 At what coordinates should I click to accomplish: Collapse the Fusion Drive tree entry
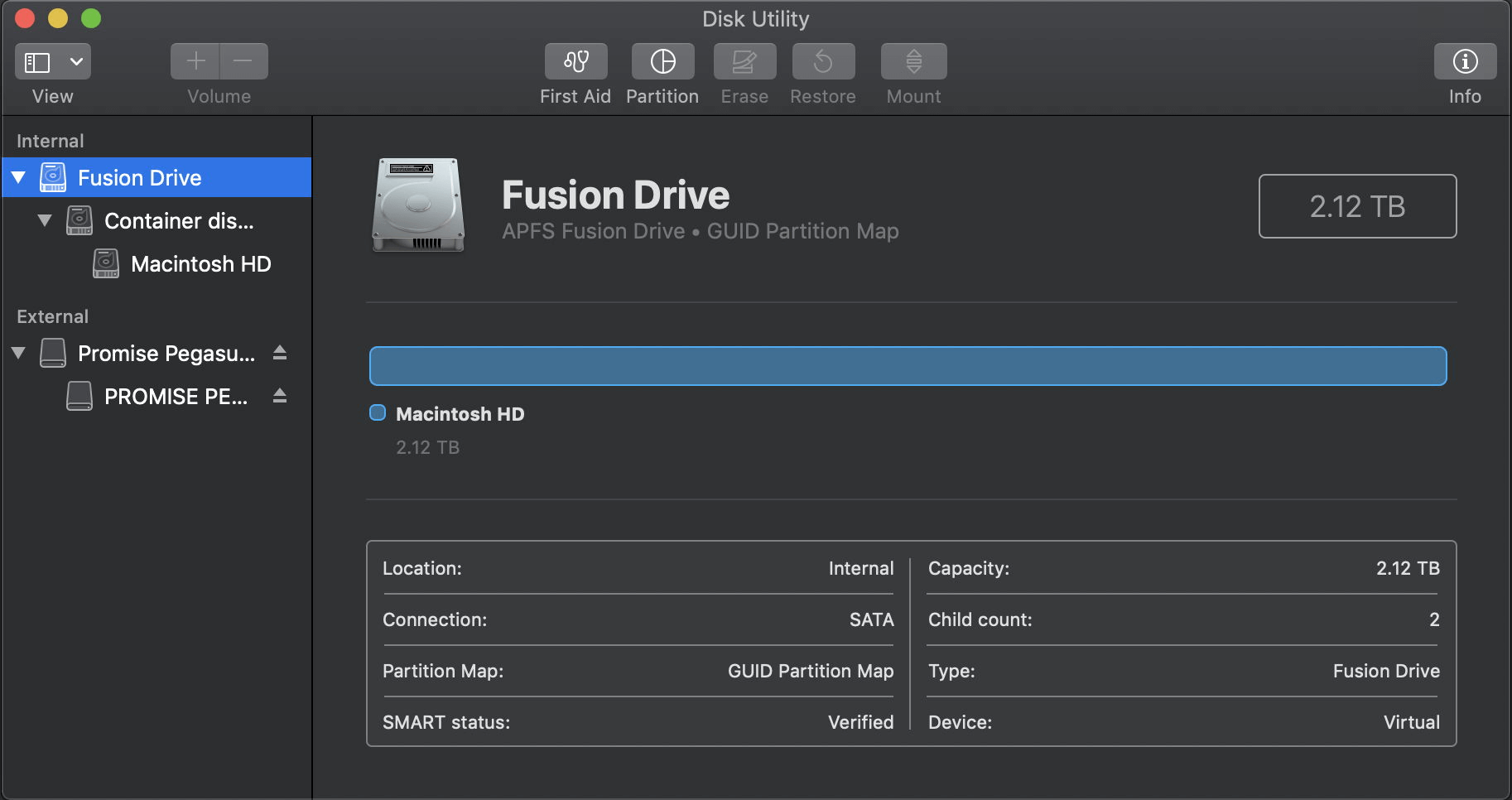point(18,177)
